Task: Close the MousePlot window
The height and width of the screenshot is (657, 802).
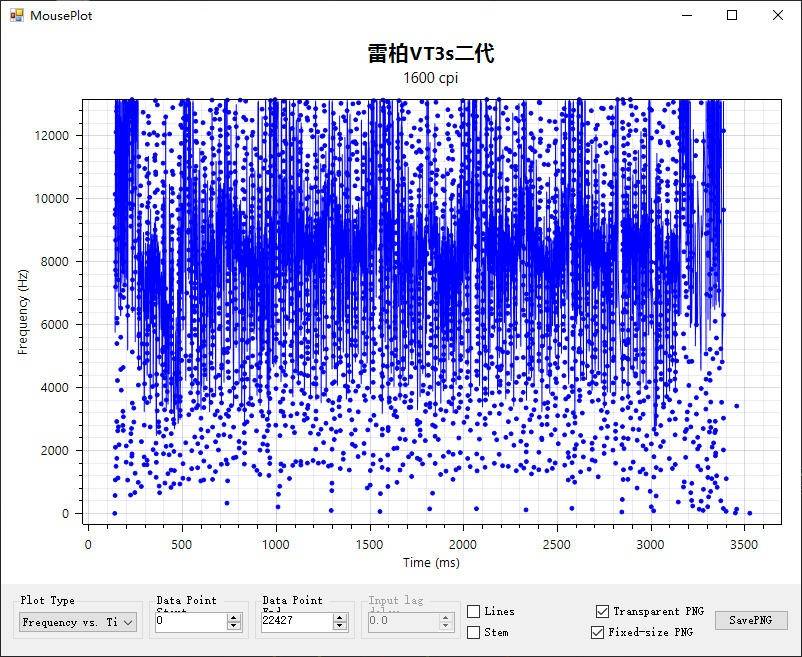Action: pos(777,15)
